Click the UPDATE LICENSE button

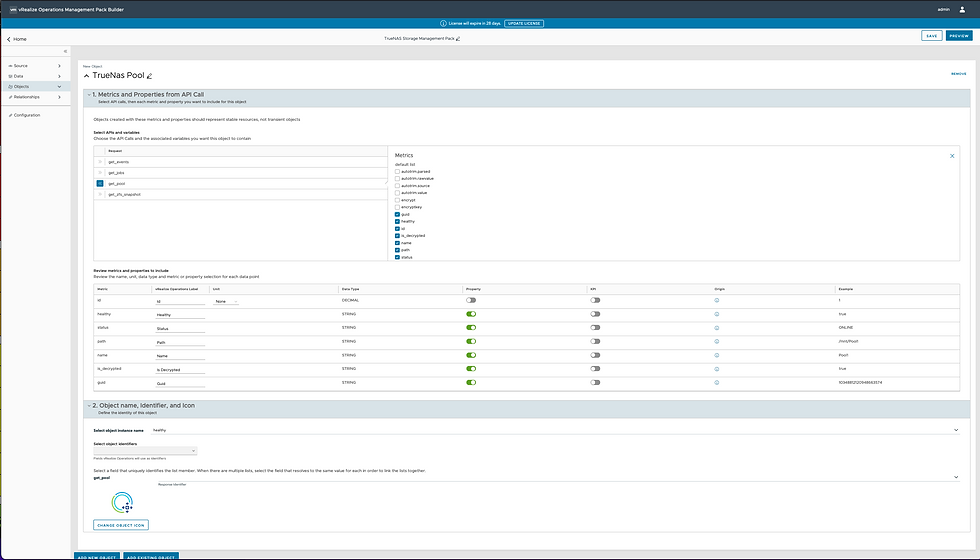point(524,23)
